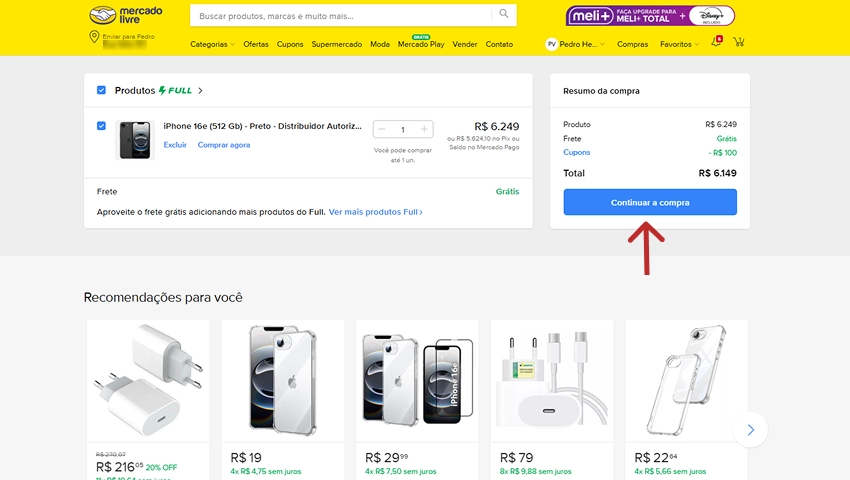Click the Total R$ 6.149 amount
The width and height of the screenshot is (850, 480).
click(717, 174)
